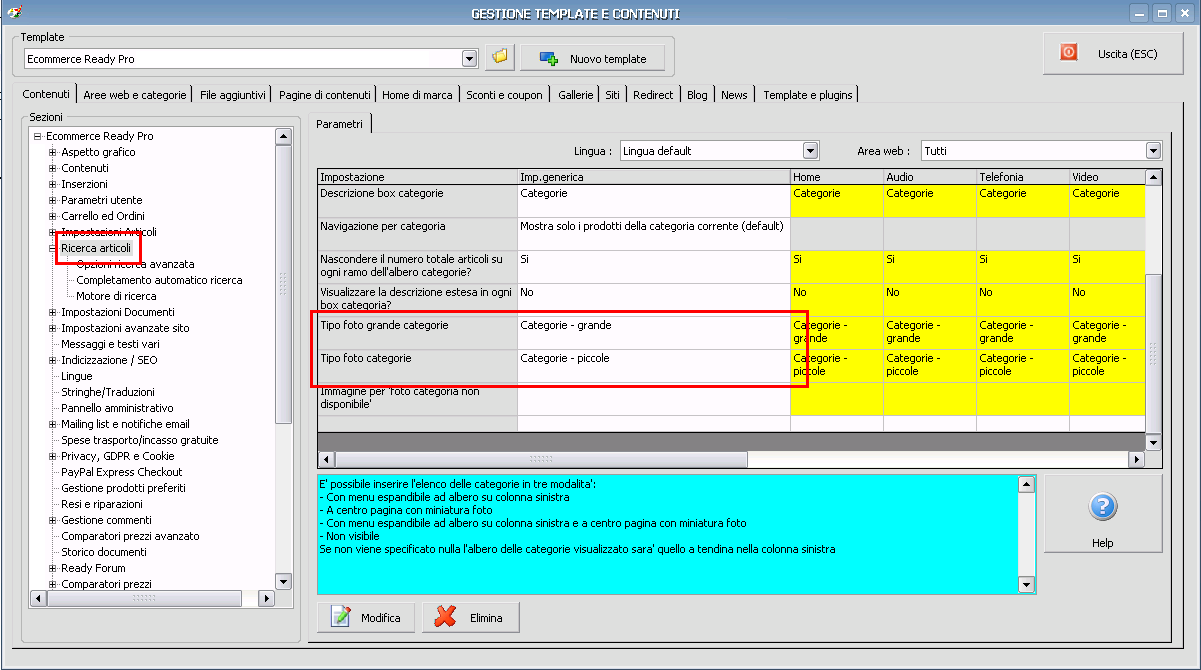Click the blue Help question mark icon
Image resolution: width=1201 pixels, height=670 pixels.
(1102, 507)
